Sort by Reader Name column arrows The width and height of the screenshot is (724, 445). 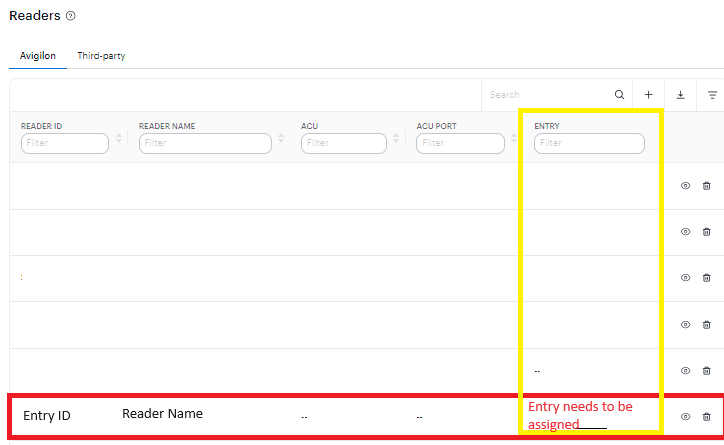point(282,138)
